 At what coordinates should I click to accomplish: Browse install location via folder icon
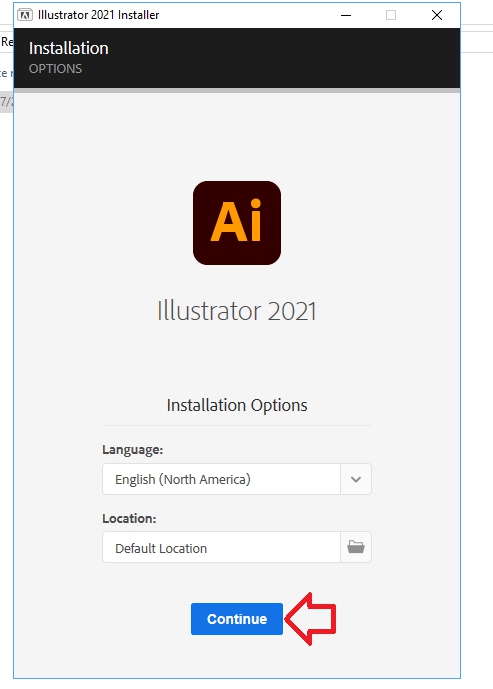point(356,547)
